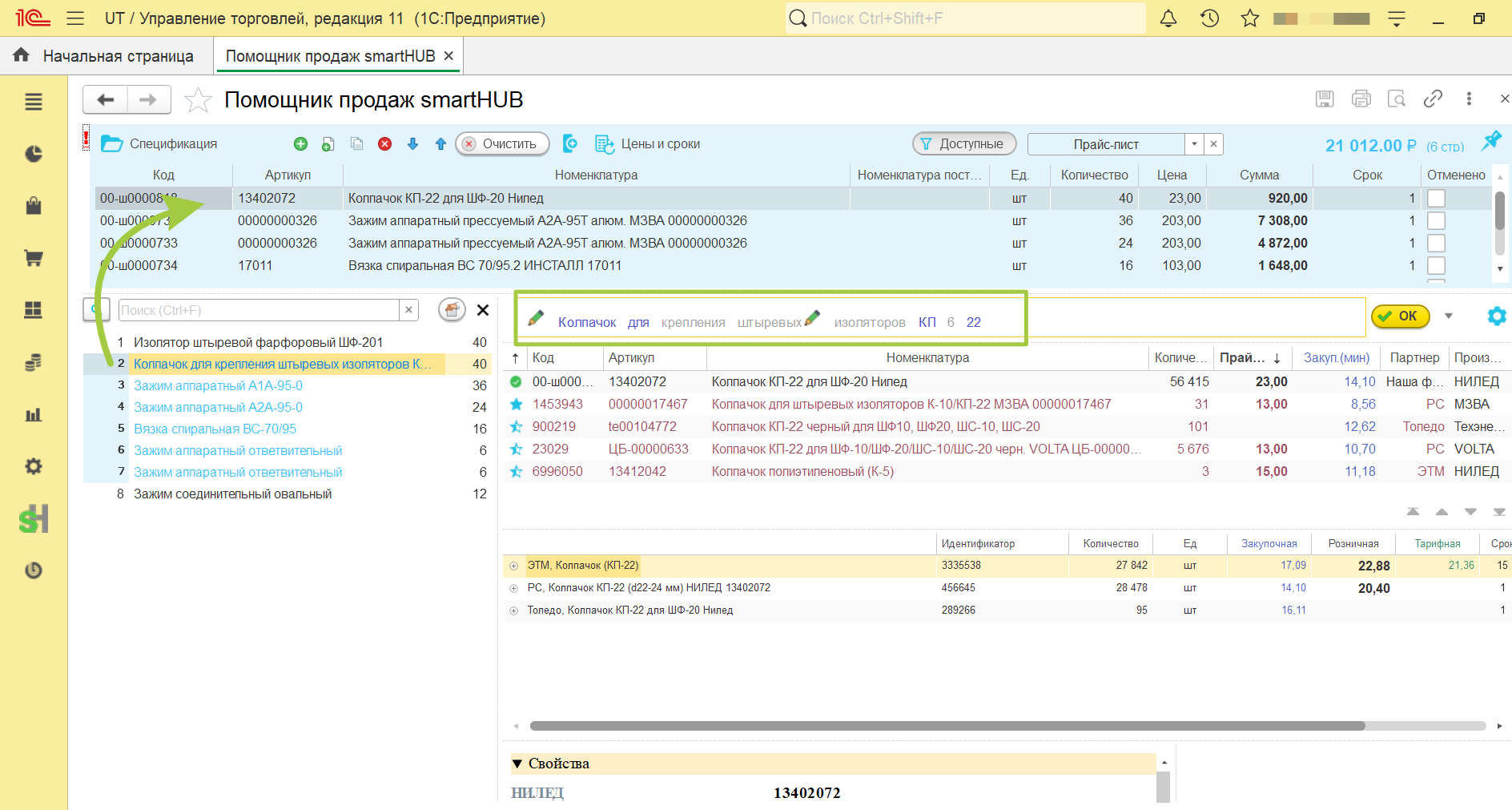Viewport: 1512px width, 810px height.
Task: Click the smartHUB logo in sidebar
Action: [x=34, y=519]
